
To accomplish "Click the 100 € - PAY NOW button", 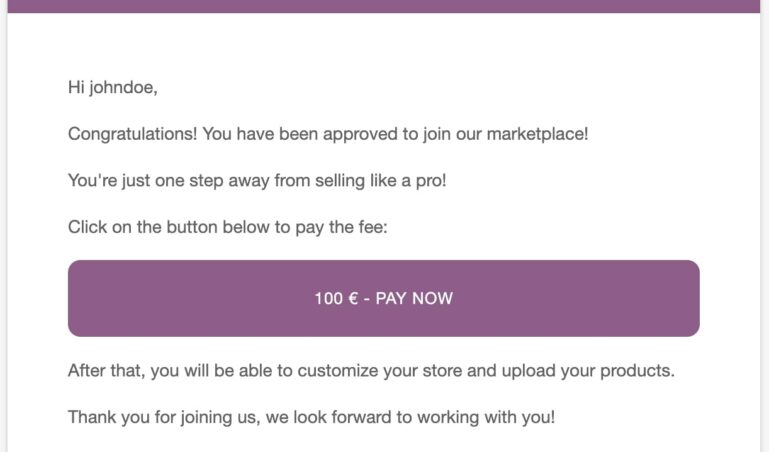I will click(383, 298).
